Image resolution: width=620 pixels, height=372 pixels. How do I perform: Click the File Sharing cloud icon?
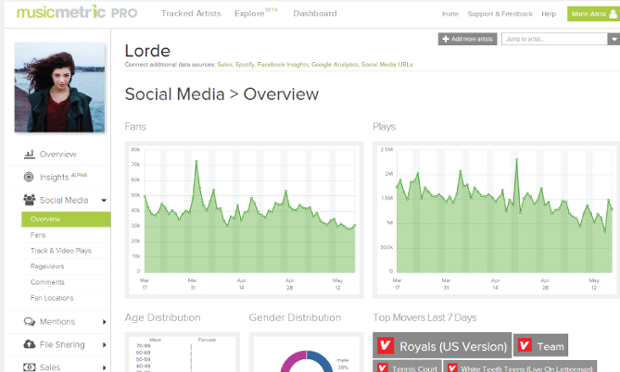click(29, 344)
